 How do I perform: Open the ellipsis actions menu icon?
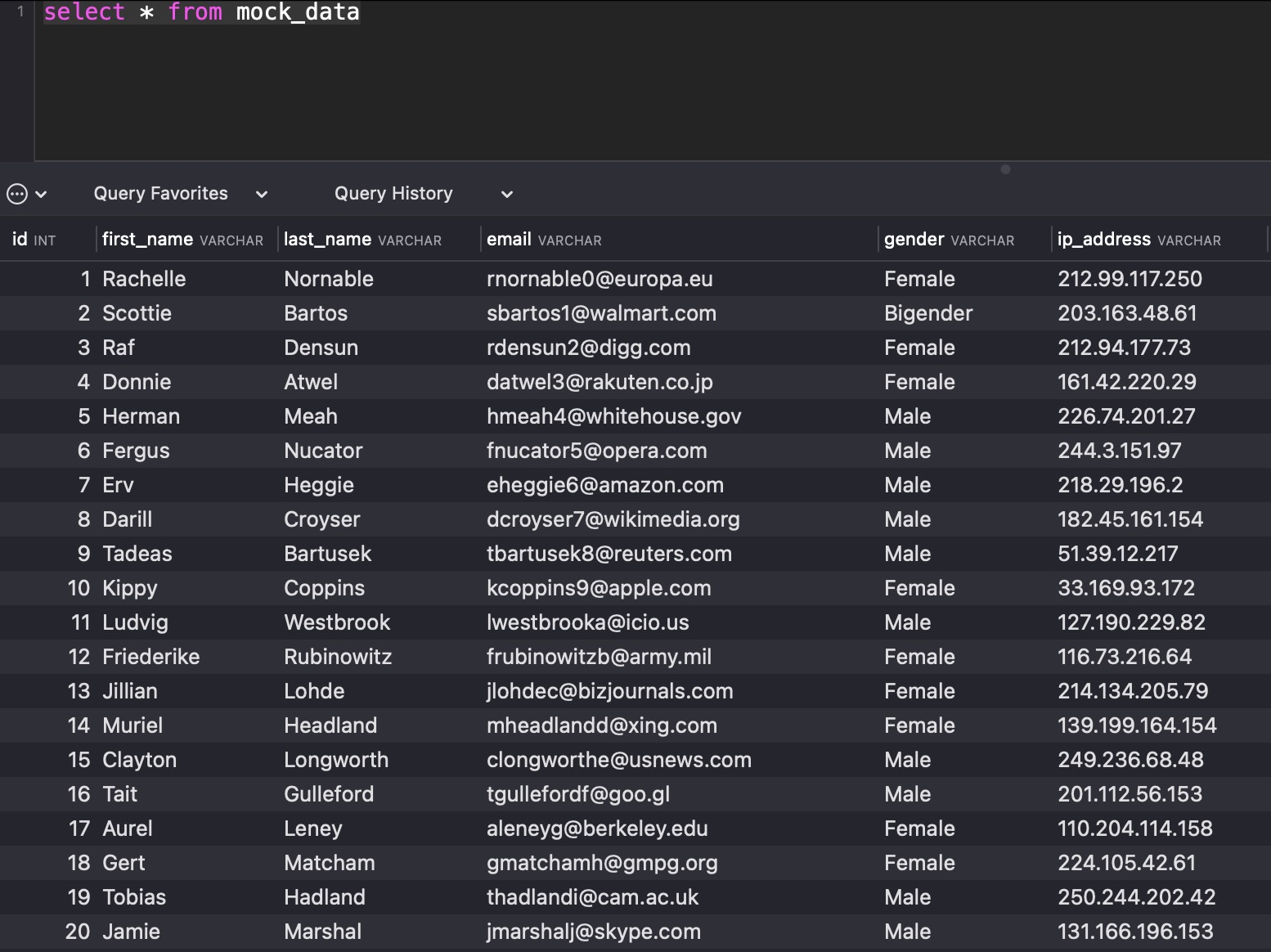pos(17,194)
